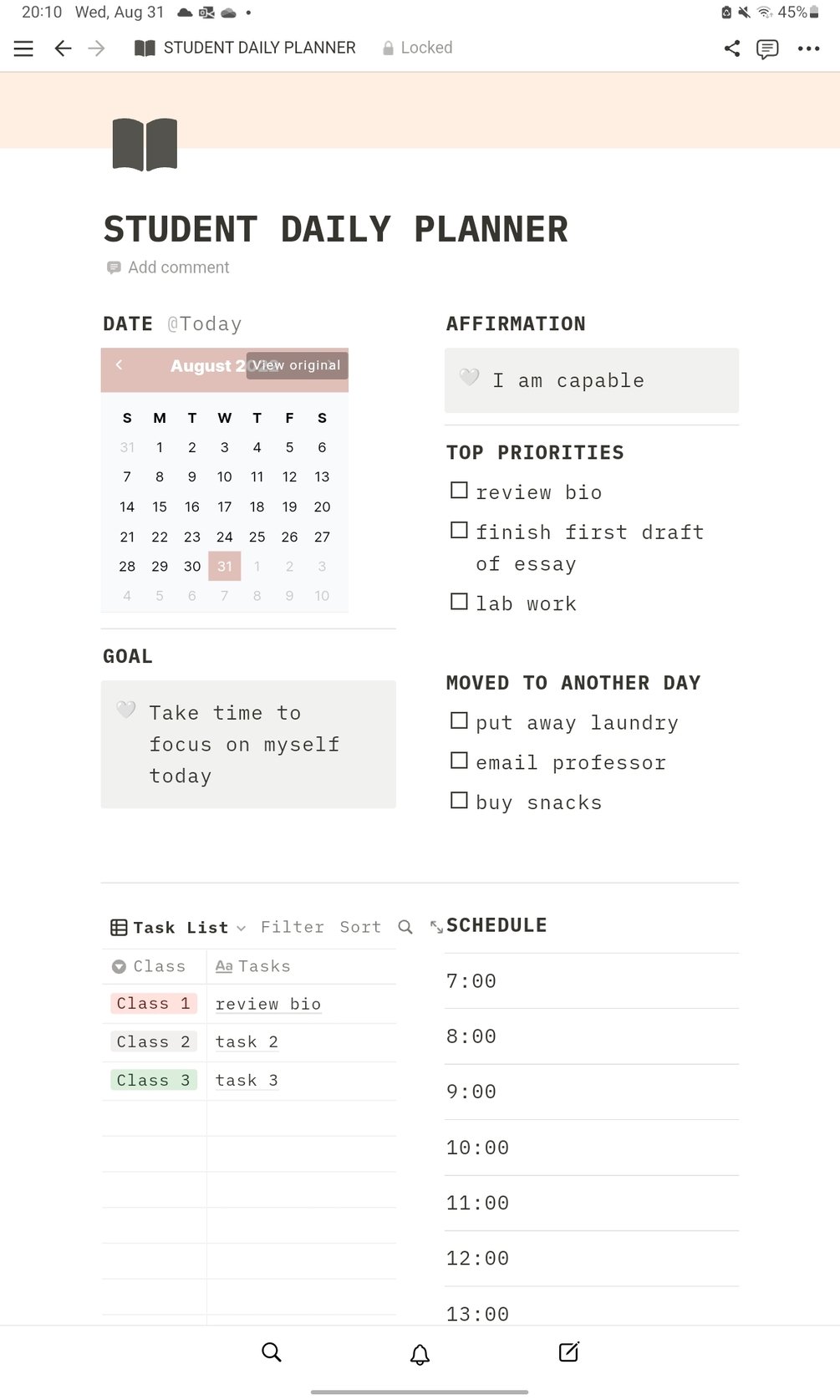Click 'Add comment' under the title
This screenshot has height=1400, width=840.
point(178,267)
